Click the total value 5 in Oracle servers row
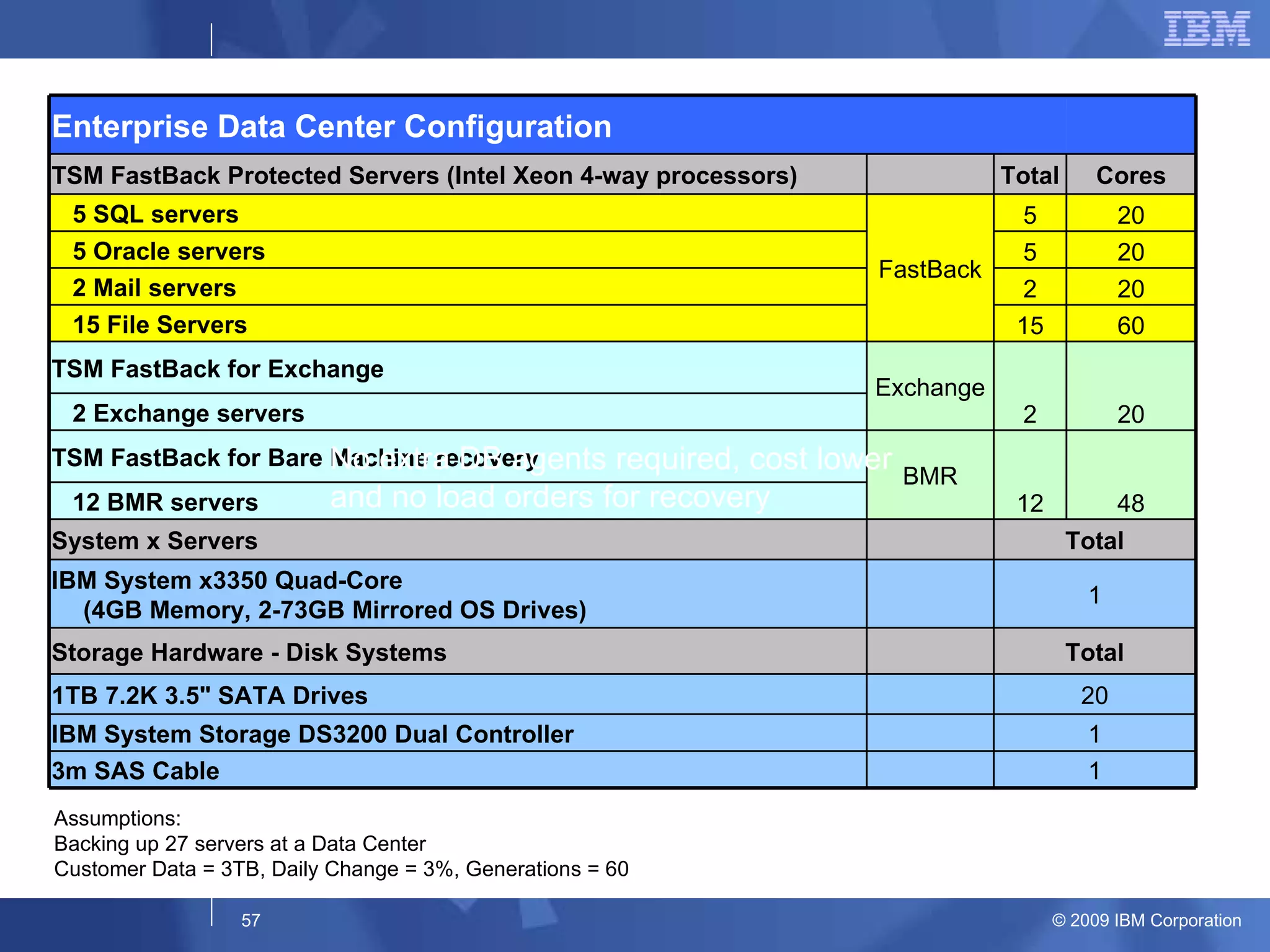The height and width of the screenshot is (952, 1270). pos(1030,252)
